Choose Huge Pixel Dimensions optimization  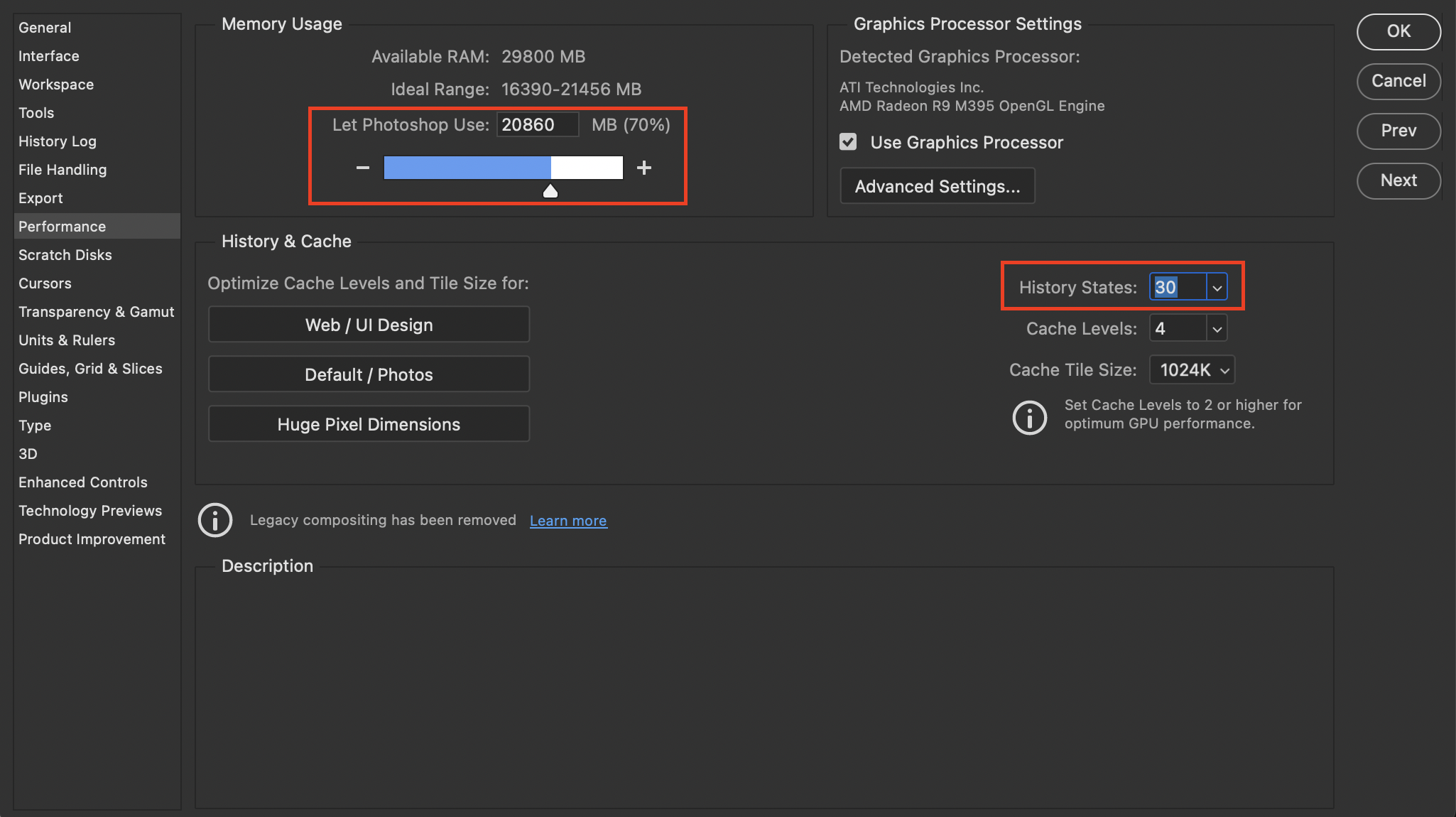click(x=369, y=424)
